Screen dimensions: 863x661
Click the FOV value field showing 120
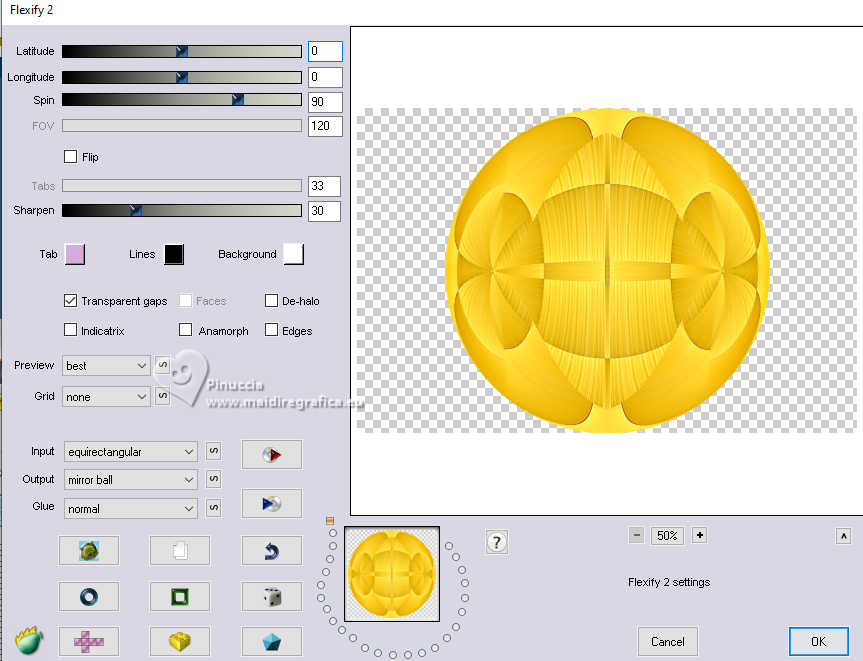tap(325, 126)
